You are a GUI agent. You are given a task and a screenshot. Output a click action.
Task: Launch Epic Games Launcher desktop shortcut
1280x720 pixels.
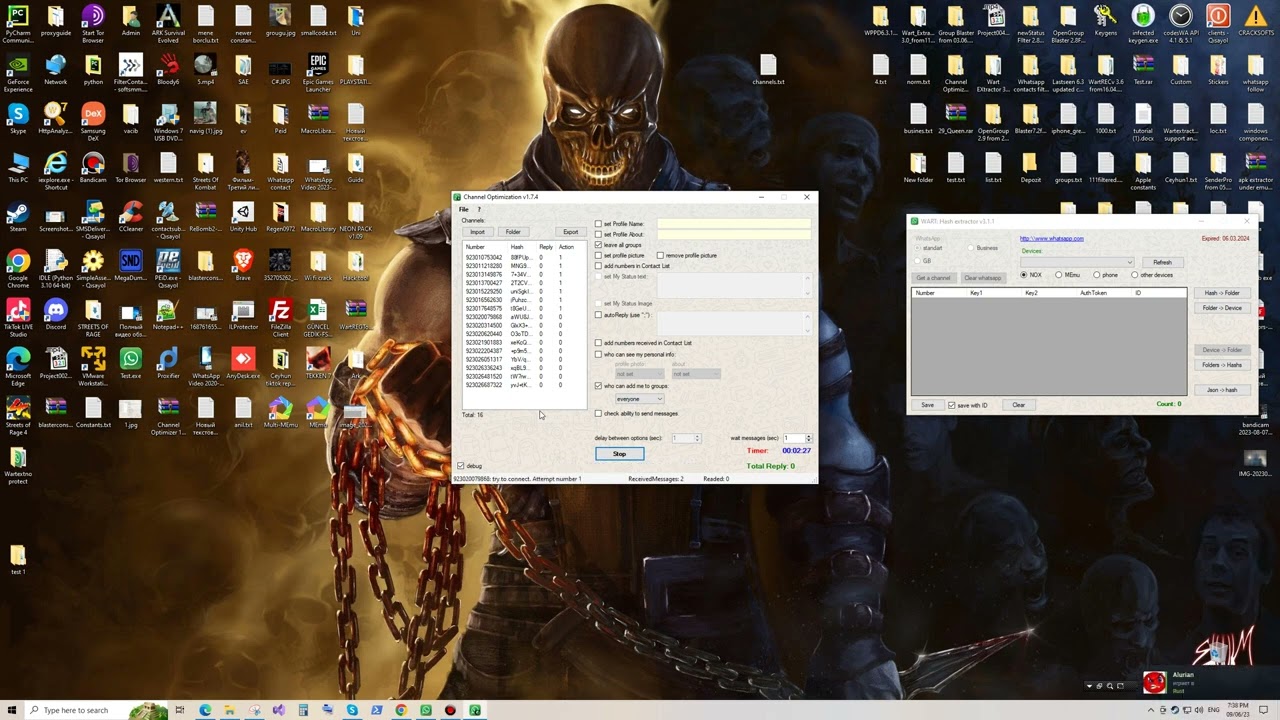318,73
